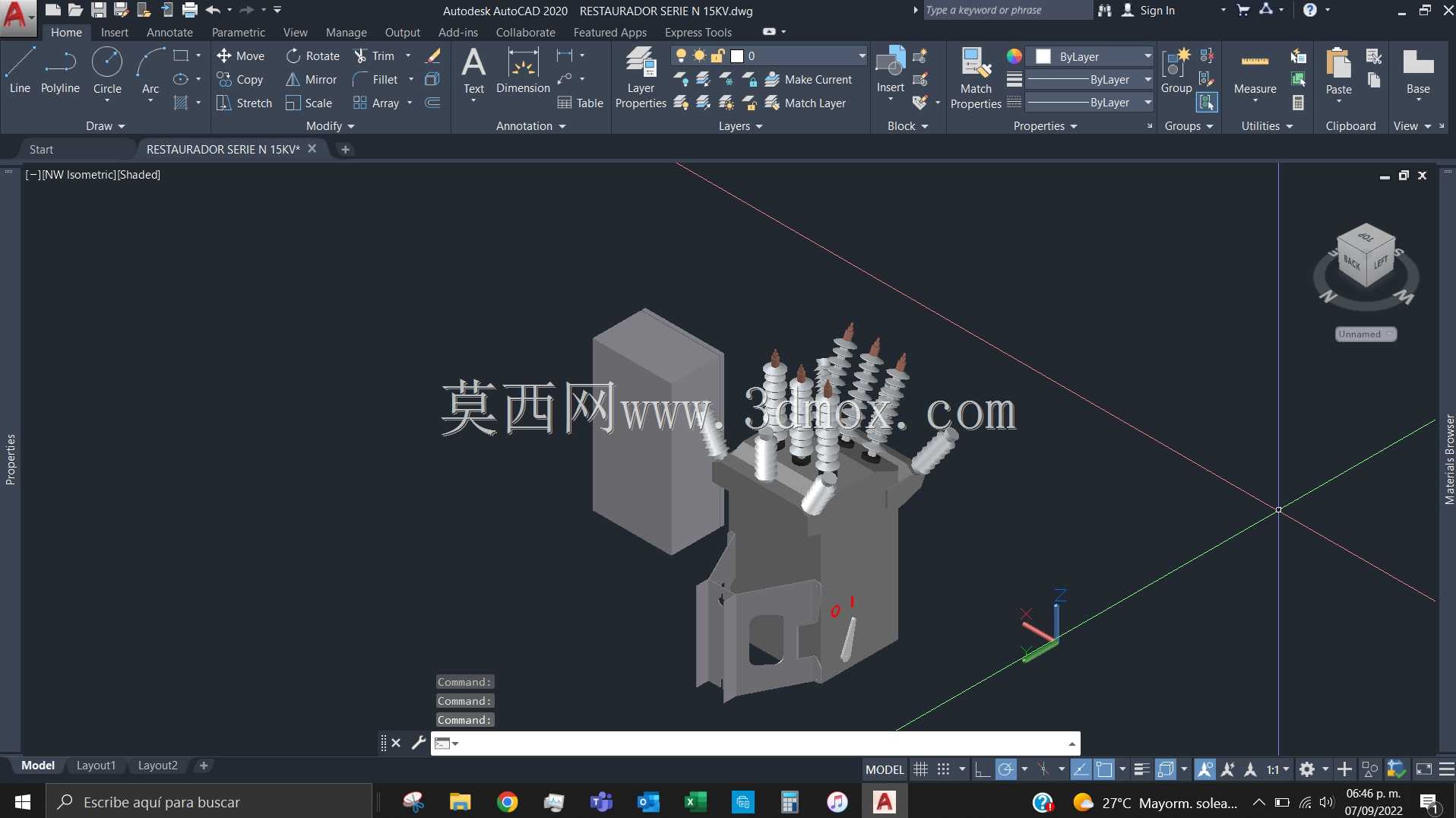The height and width of the screenshot is (818, 1456).
Task: Switch to the Layout1 tab
Action: pyautogui.click(x=96, y=766)
